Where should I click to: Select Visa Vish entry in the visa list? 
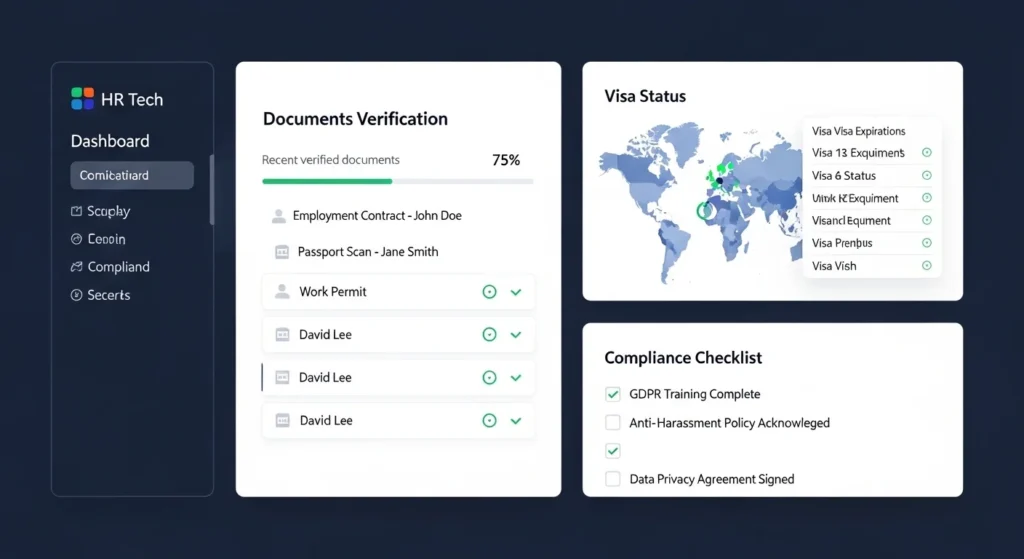[835, 266]
